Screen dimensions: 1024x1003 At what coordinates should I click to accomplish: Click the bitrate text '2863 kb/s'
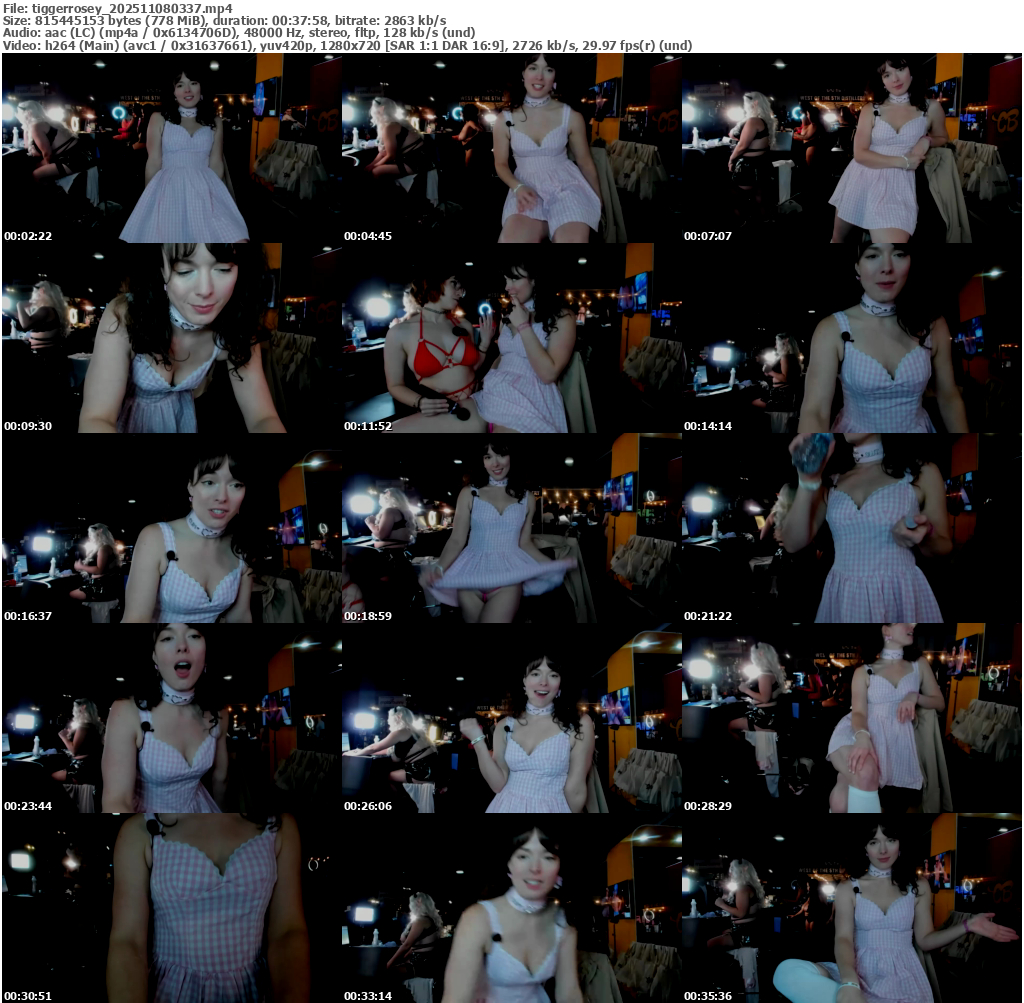tap(415, 20)
